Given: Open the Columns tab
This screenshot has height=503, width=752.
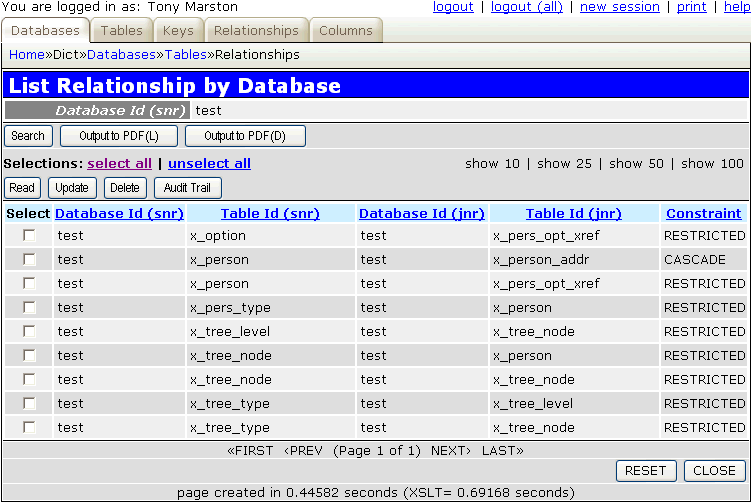Looking at the screenshot, I should point(345,31).
